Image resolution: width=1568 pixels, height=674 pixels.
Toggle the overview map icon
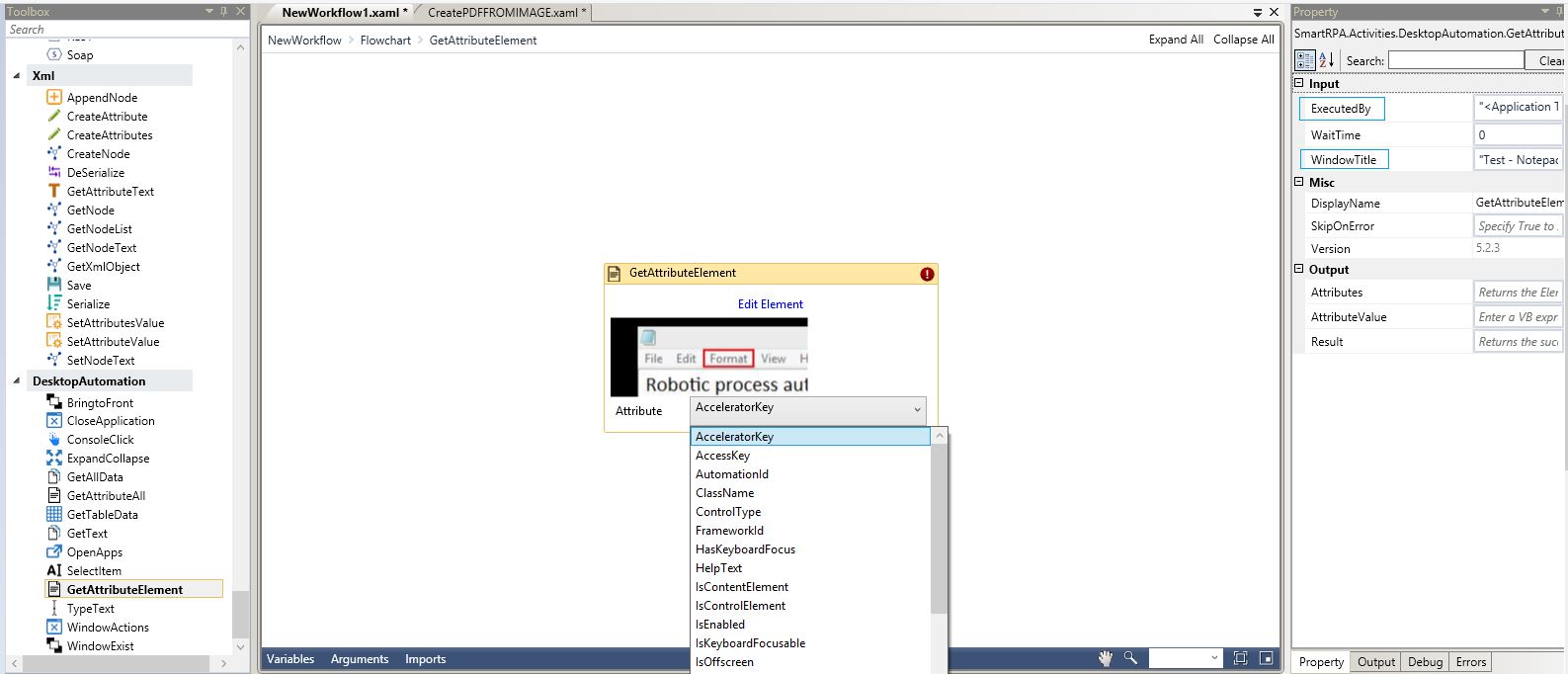1265,658
